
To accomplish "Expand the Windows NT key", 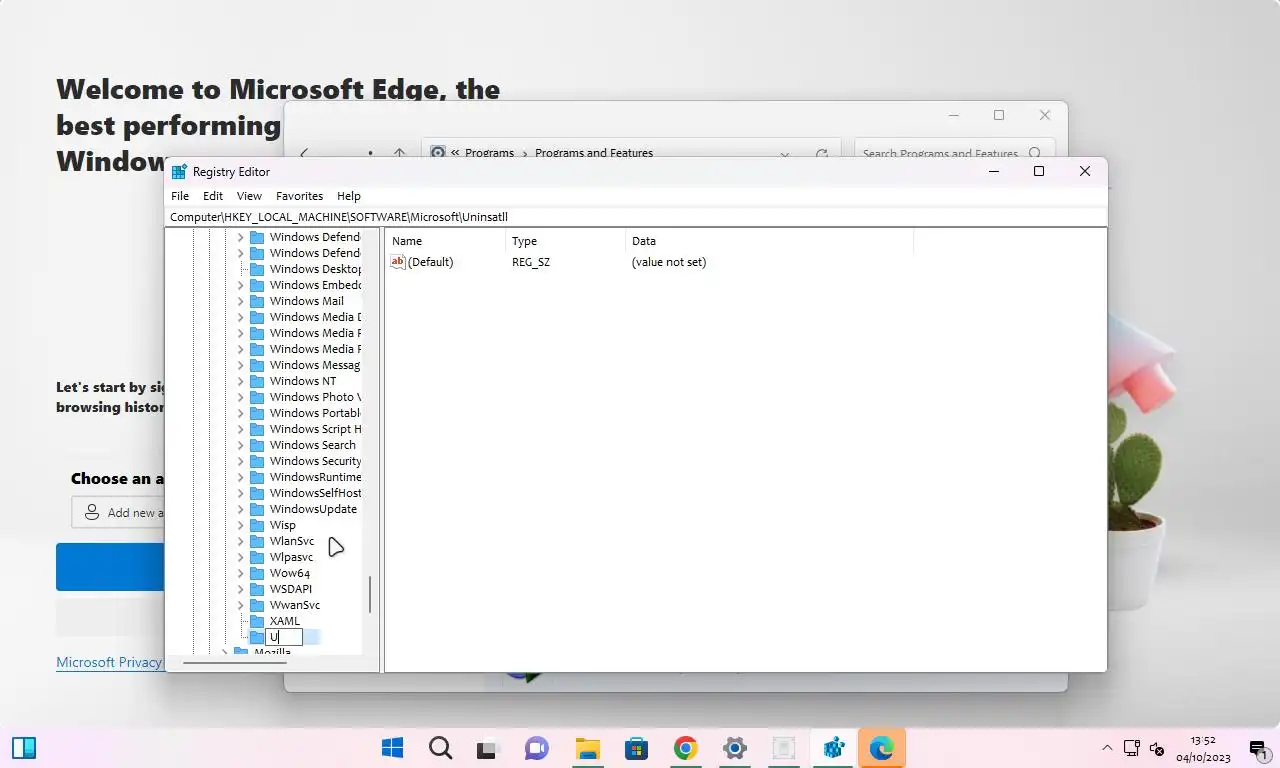I will click(240, 381).
